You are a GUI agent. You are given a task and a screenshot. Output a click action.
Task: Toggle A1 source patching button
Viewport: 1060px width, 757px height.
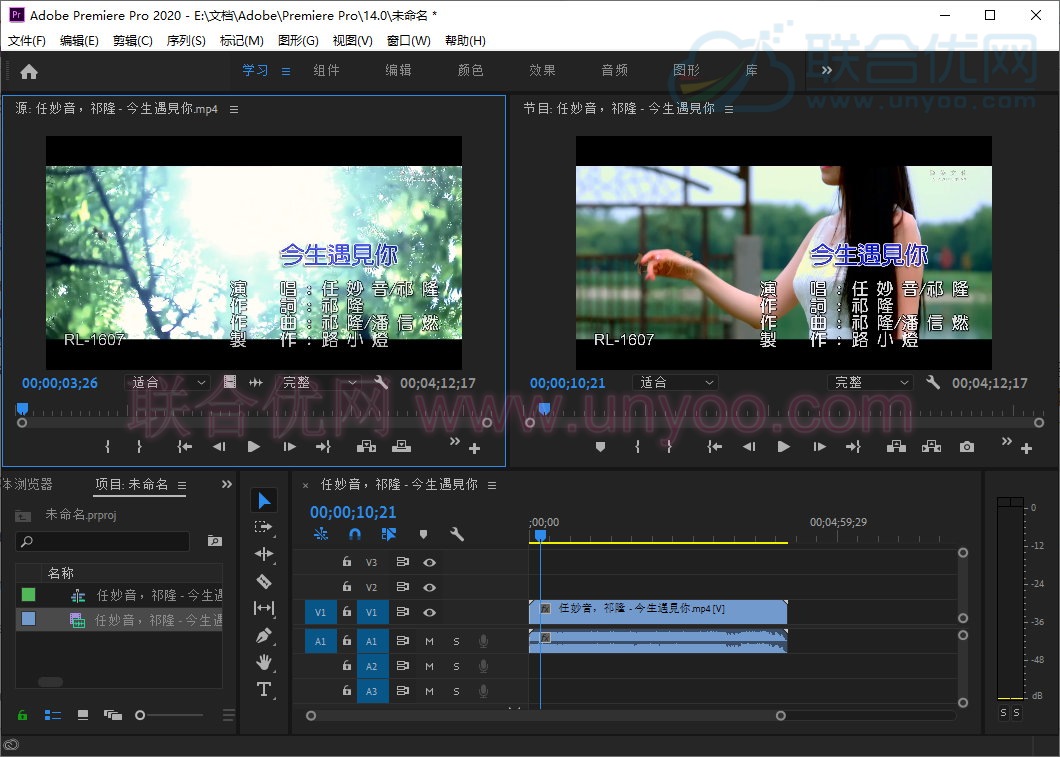tap(320, 641)
